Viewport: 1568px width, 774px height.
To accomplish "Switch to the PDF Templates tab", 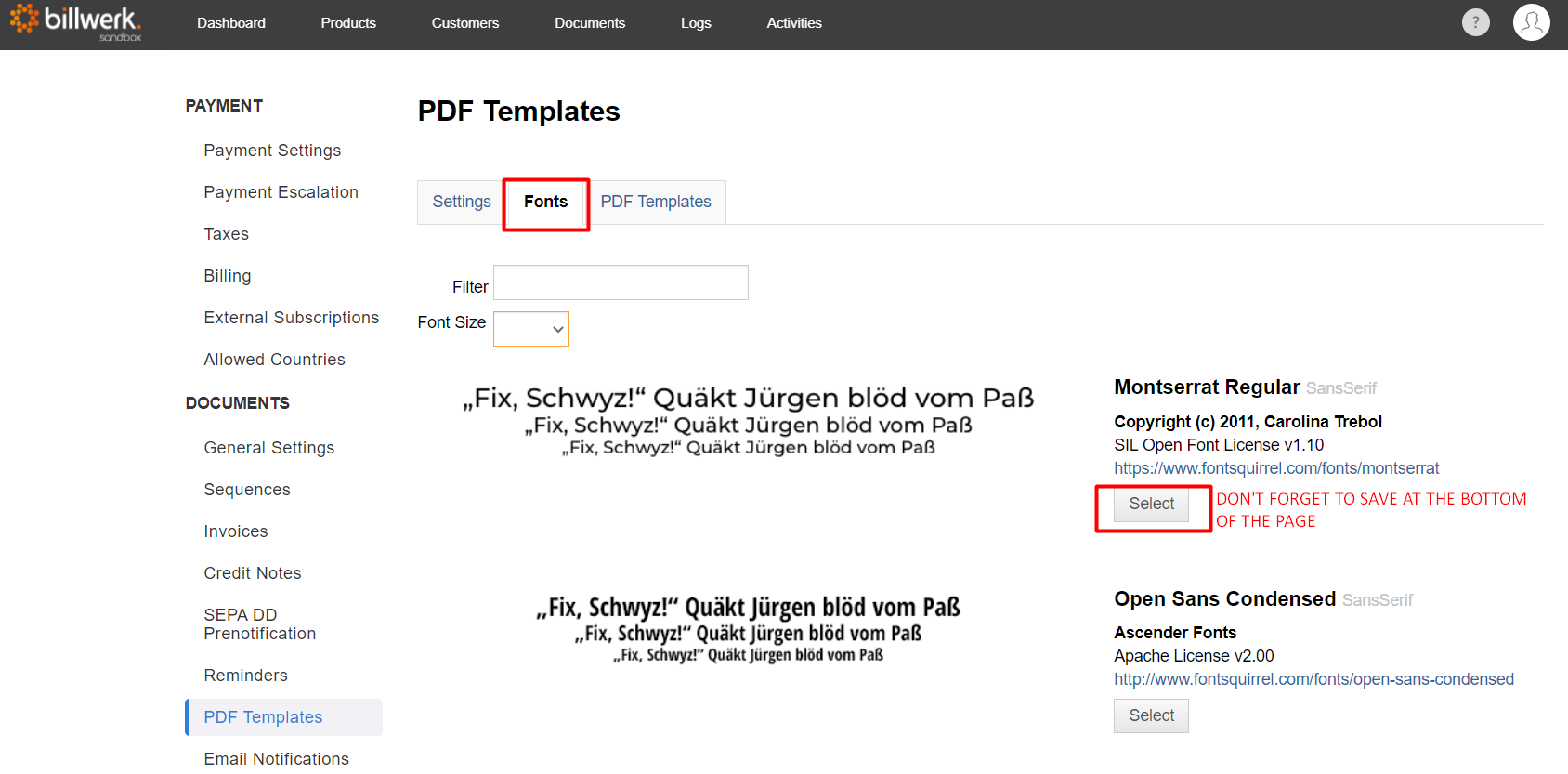I will (656, 202).
